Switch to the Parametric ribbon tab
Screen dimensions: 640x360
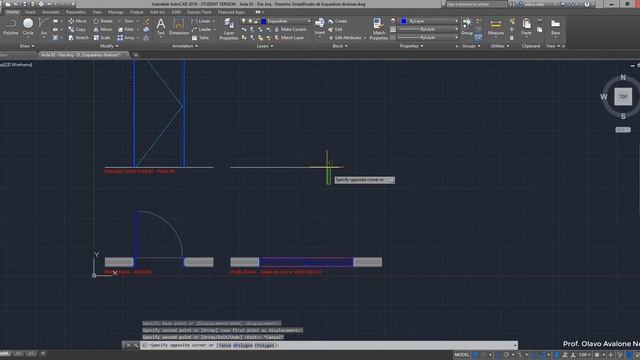pos(76,12)
